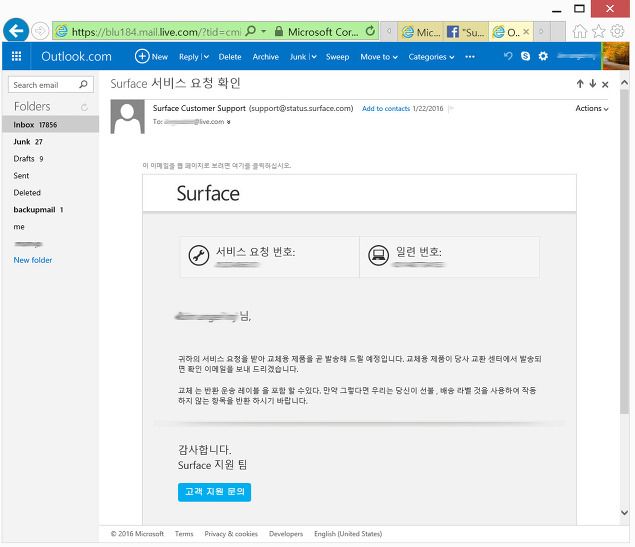
Task: Go back with browser back arrow
Action: tap(16, 31)
